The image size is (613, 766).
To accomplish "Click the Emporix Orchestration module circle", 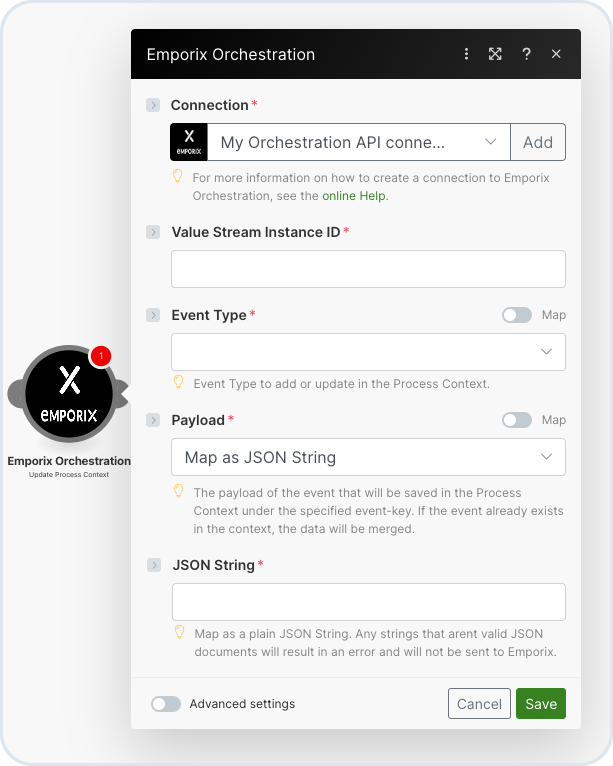I will pyautogui.click(x=68, y=394).
